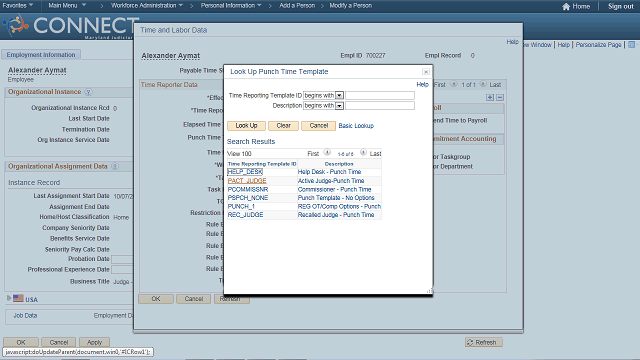Delete row with minus icon
Screen dimensions: 640x360
500,98
